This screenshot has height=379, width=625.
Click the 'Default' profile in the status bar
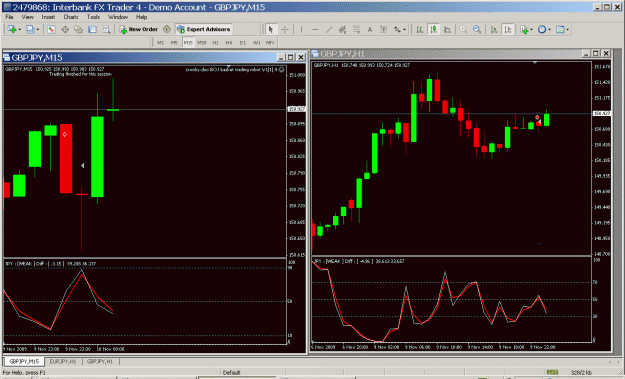tap(232, 373)
